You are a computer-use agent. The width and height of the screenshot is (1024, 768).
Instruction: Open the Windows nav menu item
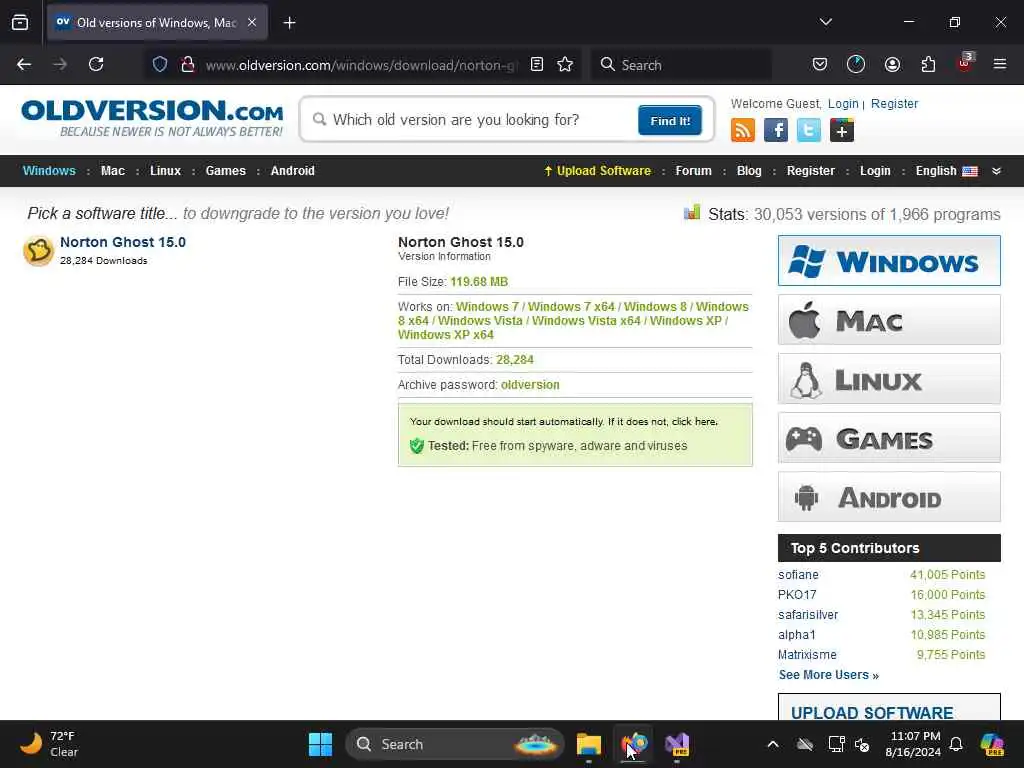[49, 171]
